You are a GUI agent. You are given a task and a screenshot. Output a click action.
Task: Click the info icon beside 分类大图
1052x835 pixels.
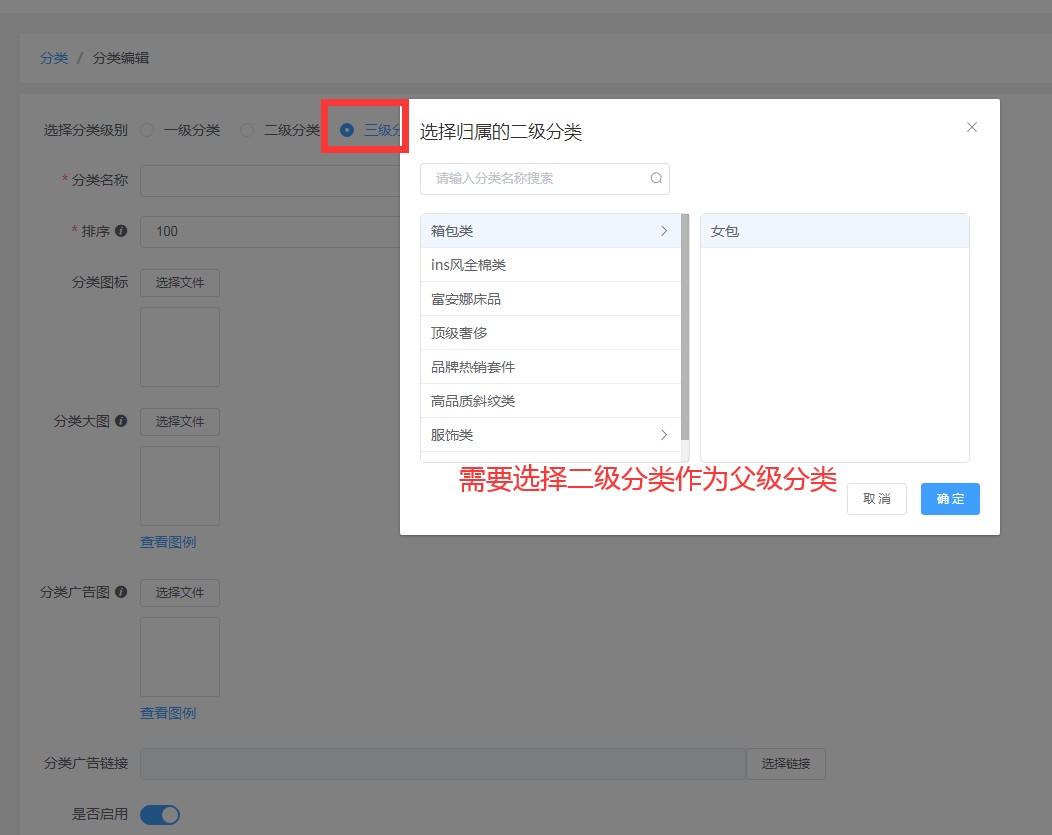pyautogui.click(x=121, y=421)
